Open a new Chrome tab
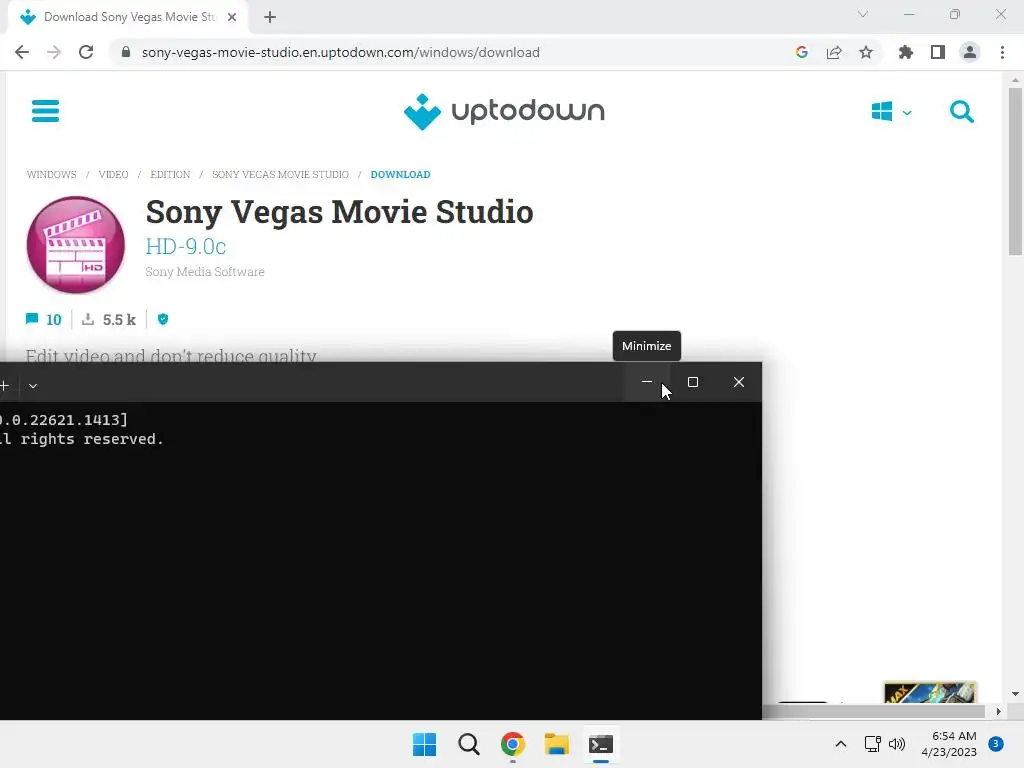Screen dimensions: 1024x768 point(270,17)
